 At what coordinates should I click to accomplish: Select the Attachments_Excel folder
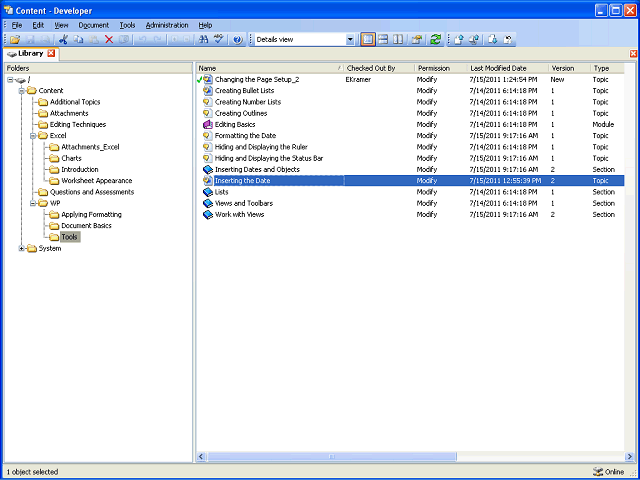[x=90, y=147]
